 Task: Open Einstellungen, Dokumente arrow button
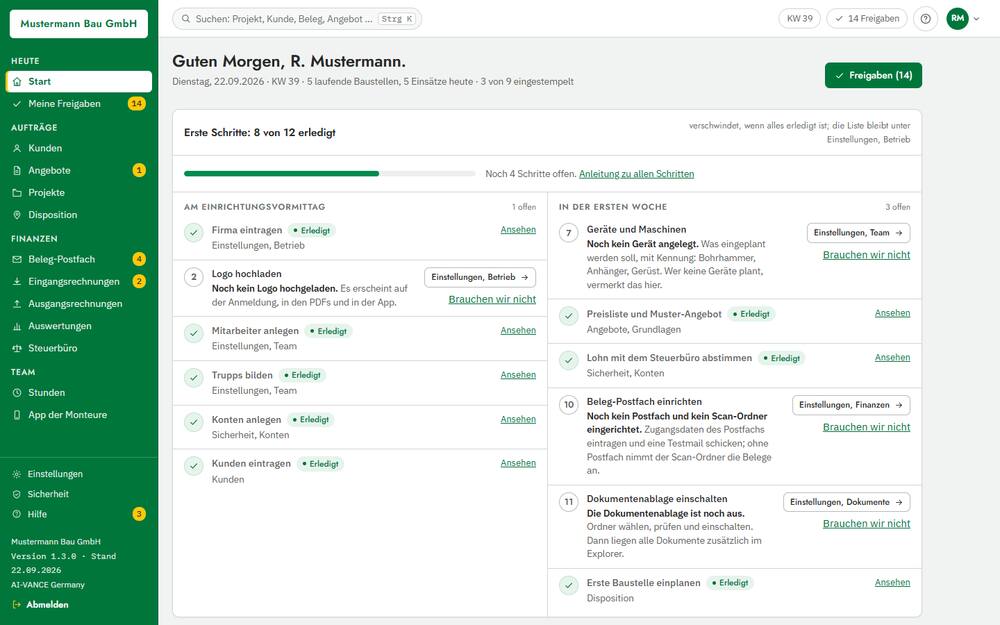point(846,502)
